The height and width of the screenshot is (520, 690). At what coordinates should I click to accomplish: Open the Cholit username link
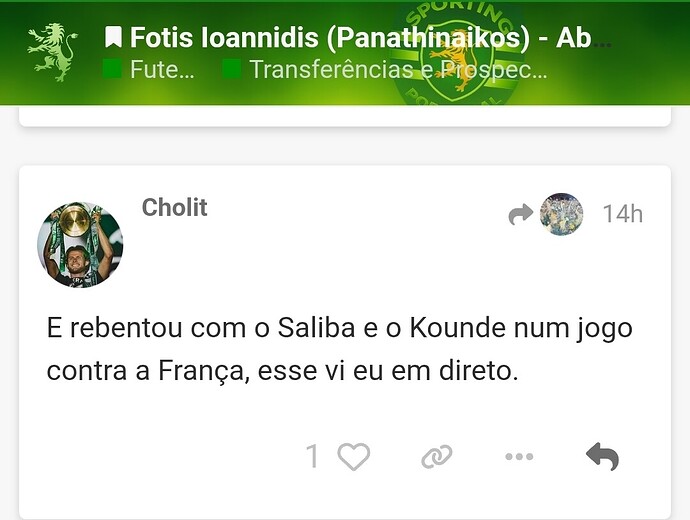174,207
